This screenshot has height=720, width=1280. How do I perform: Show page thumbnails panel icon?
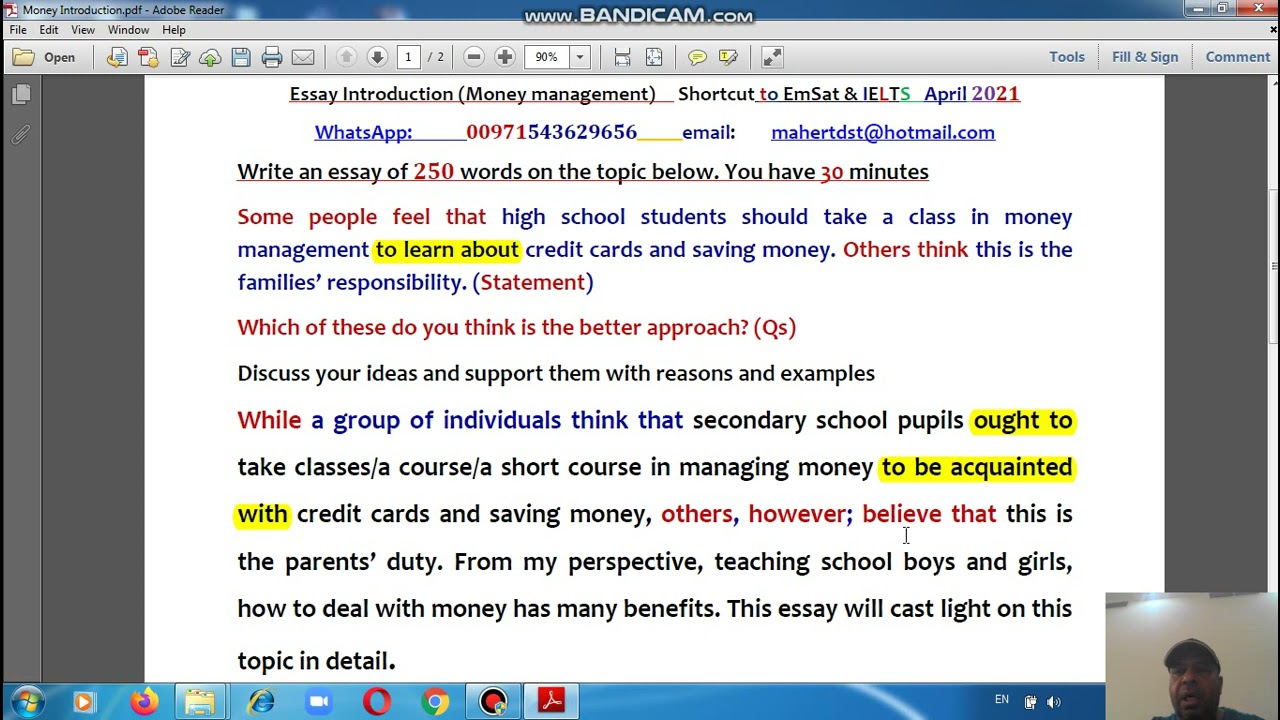(x=21, y=95)
